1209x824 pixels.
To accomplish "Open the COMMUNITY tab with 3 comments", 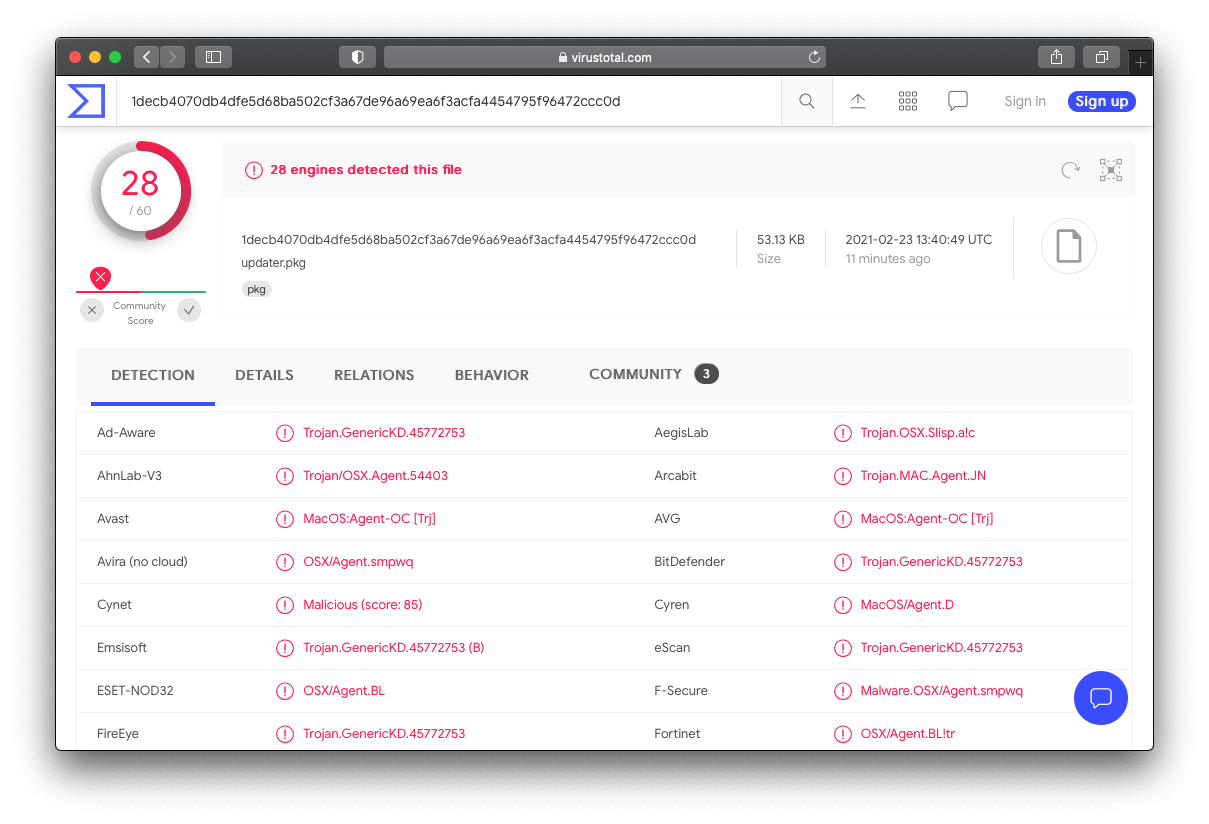I will click(x=636, y=373).
